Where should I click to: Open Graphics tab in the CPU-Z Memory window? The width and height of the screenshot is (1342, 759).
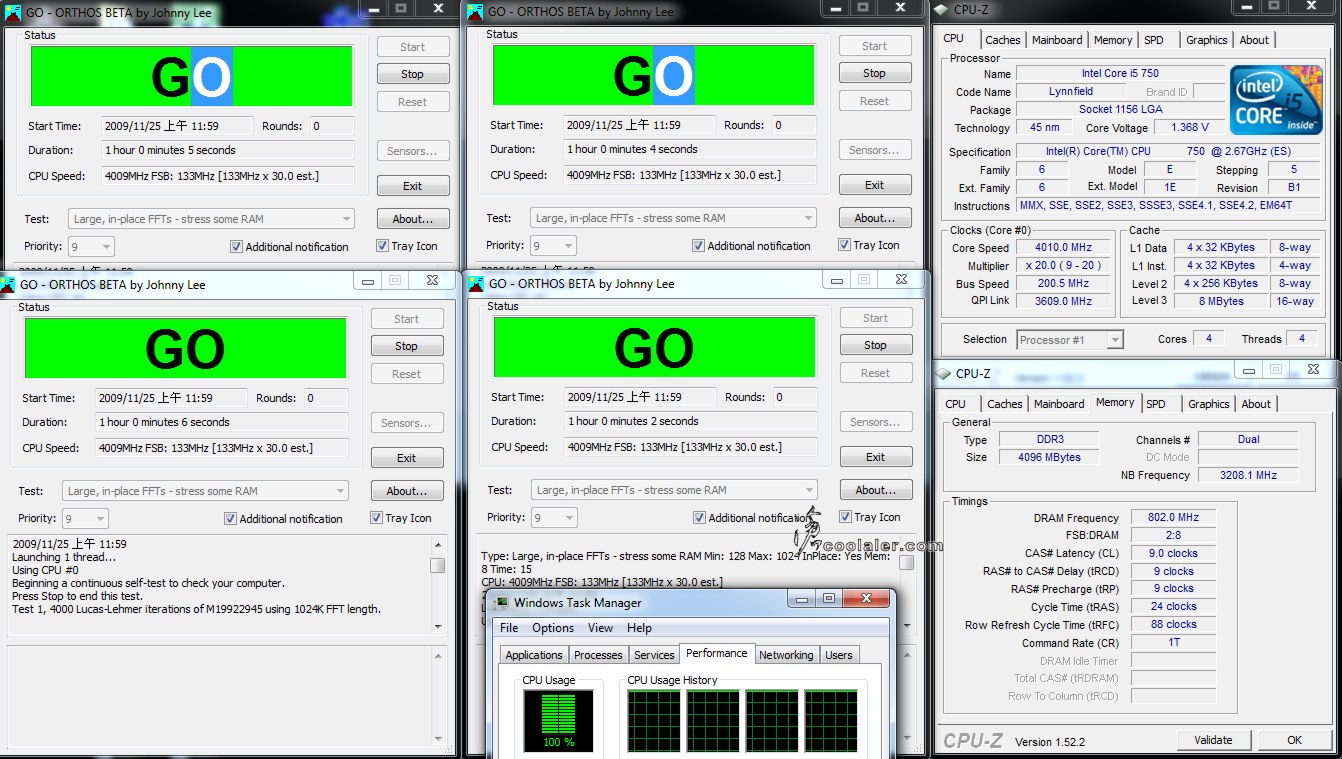pos(1209,404)
